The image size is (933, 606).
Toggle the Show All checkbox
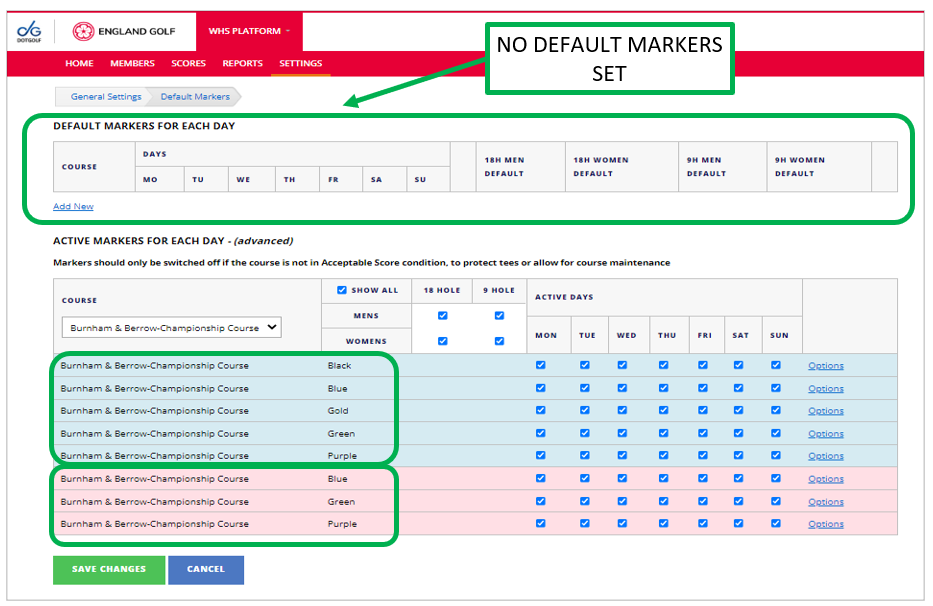[342, 290]
